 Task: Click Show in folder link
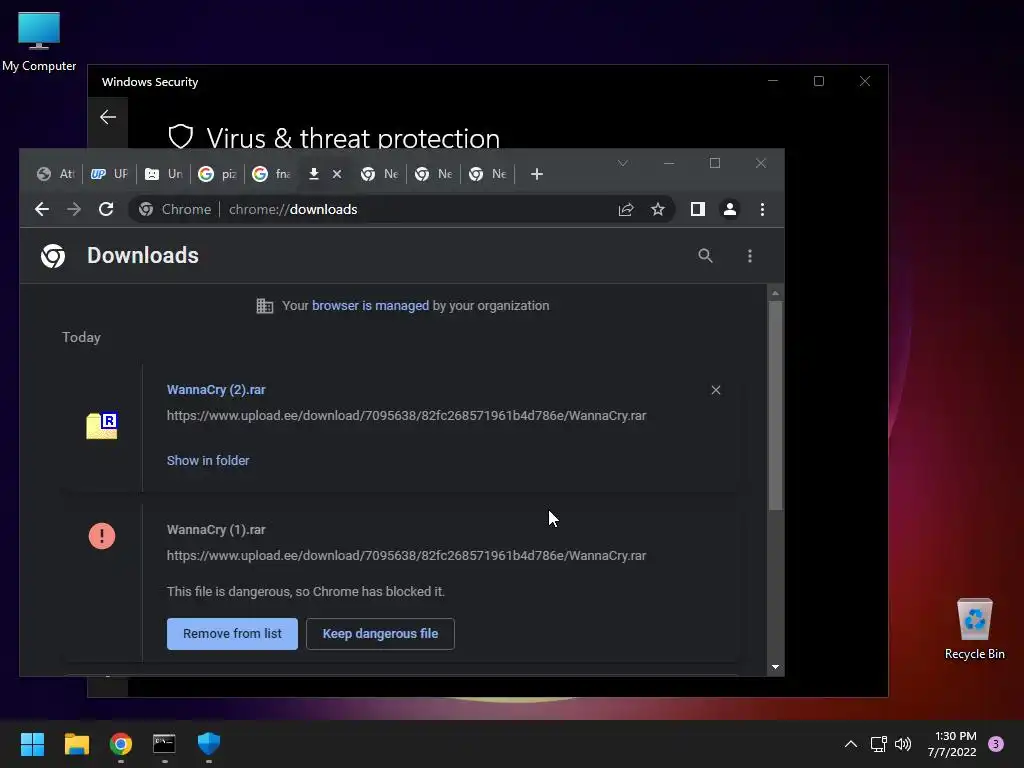pos(208,460)
